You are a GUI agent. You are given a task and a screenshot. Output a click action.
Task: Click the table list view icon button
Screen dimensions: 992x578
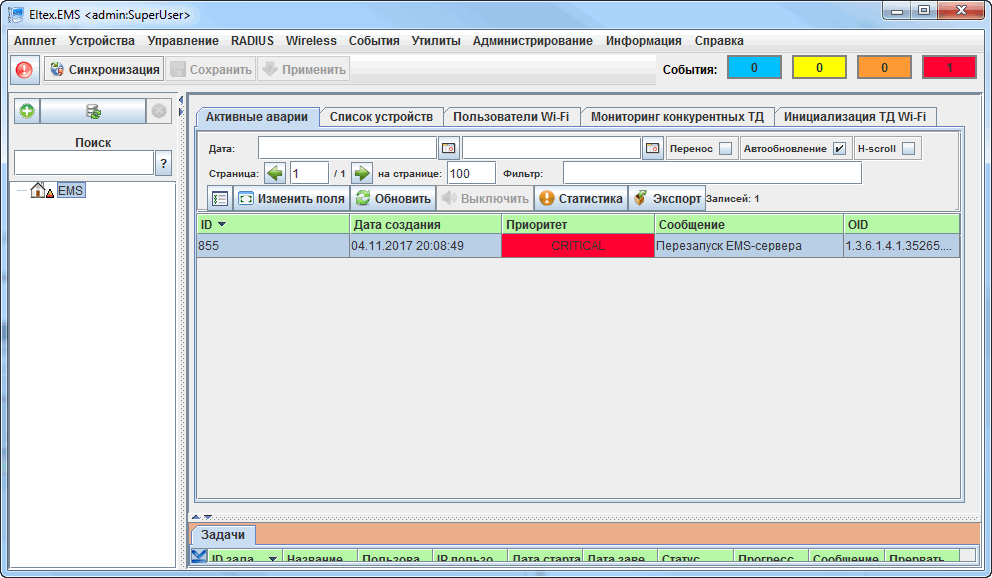point(220,199)
